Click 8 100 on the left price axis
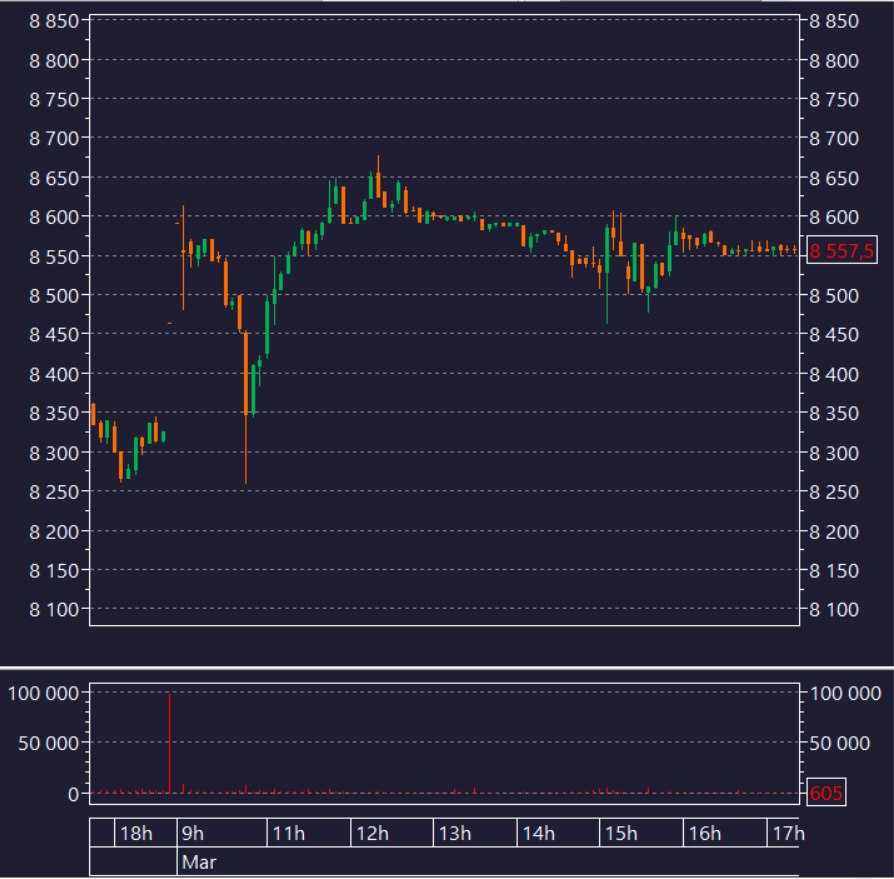The width and height of the screenshot is (894, 879). [x=54, y=609]
